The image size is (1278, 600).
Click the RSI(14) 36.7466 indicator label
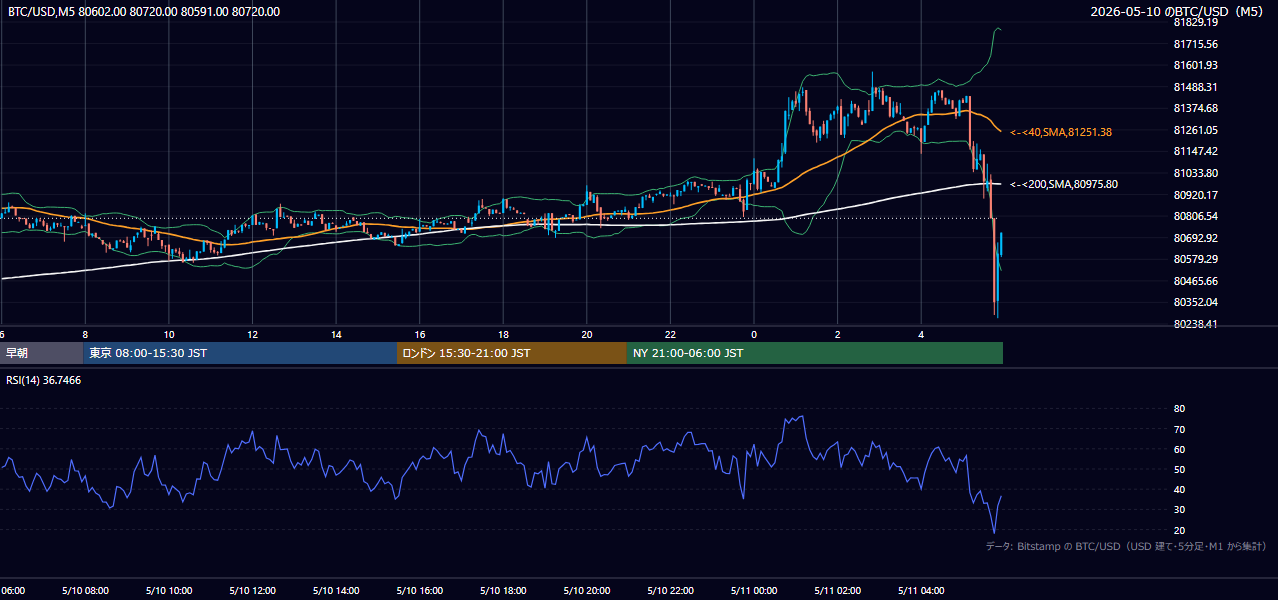tap(44, 380)
